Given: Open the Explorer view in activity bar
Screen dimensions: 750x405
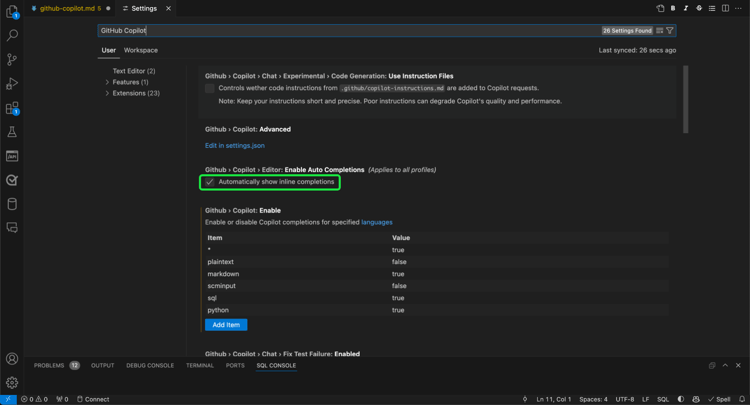Looking at the screenshot, I should pyautogui.click(x=12, y=11).
